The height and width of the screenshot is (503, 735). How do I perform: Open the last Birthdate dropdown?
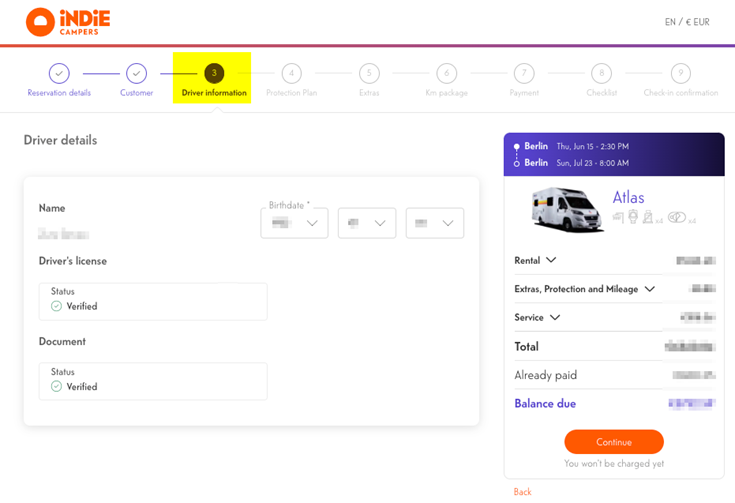click(x=435, y=223)
